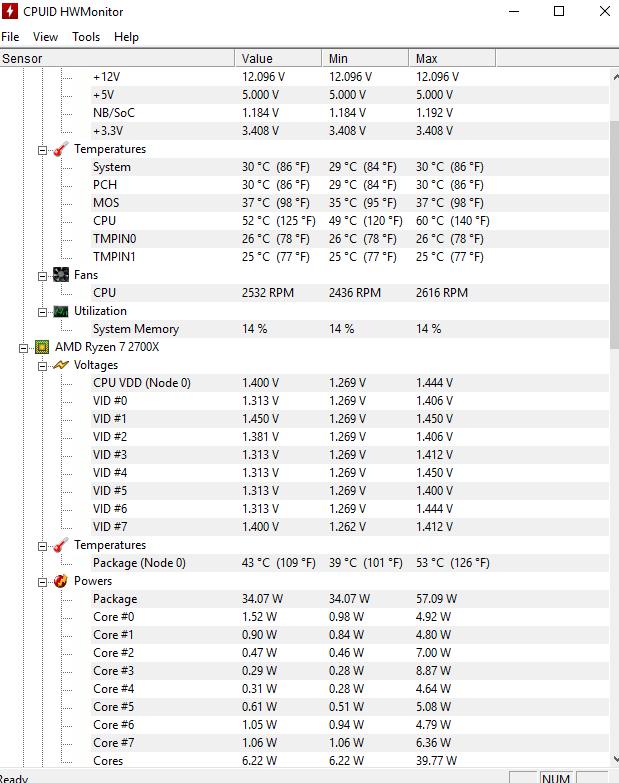Click the vertical scrollbar thumb
The image size is (619, 783).
[x=614, y=210]
